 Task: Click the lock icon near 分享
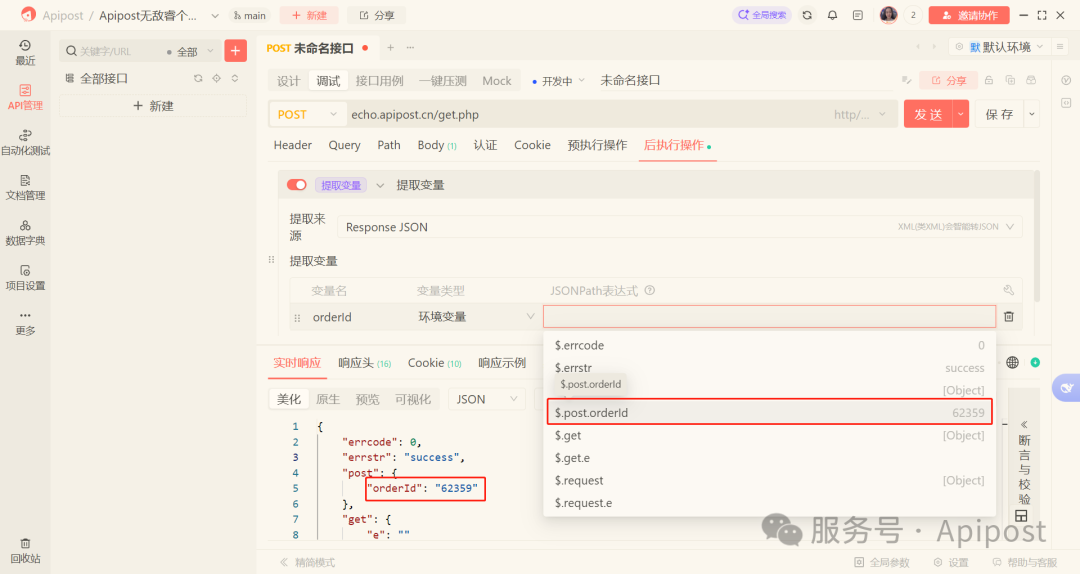989,81
